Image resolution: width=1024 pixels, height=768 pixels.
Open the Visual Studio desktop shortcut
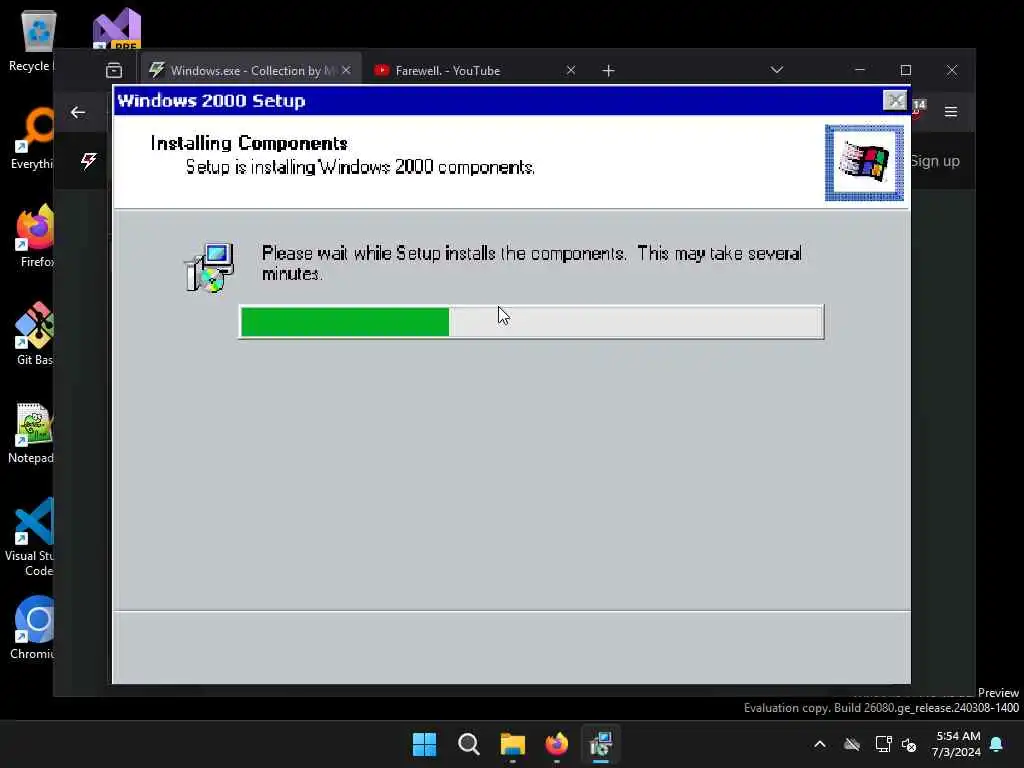[x=117, y=29]
